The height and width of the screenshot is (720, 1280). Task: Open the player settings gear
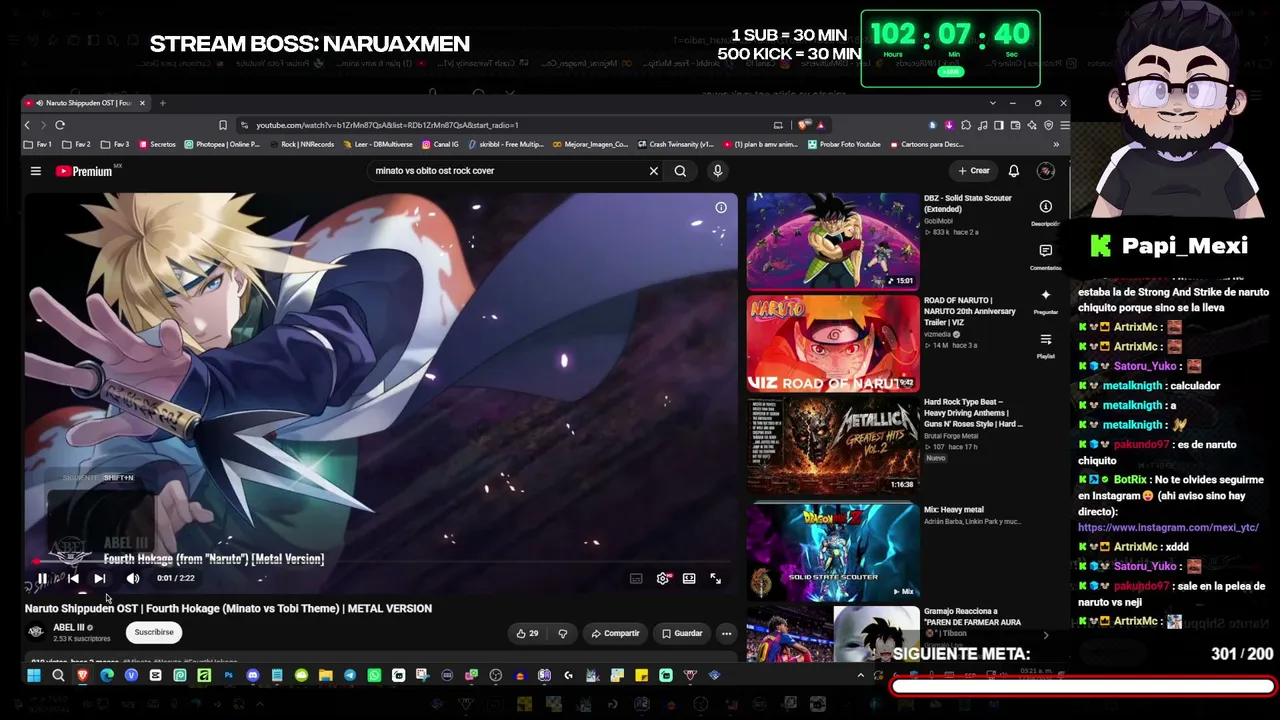click(x=663, y=578)
